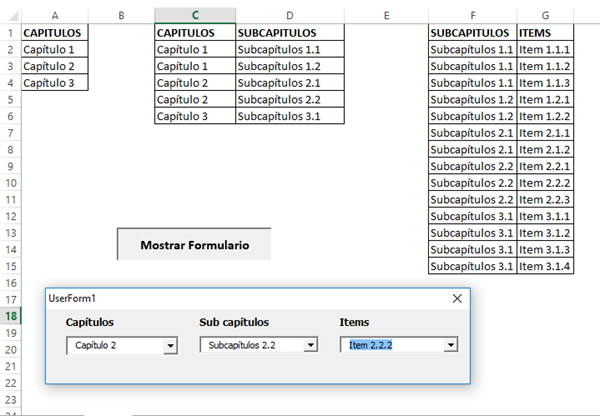Select column C header
This screenshot has width=600, height=416.
coord(194,15)
